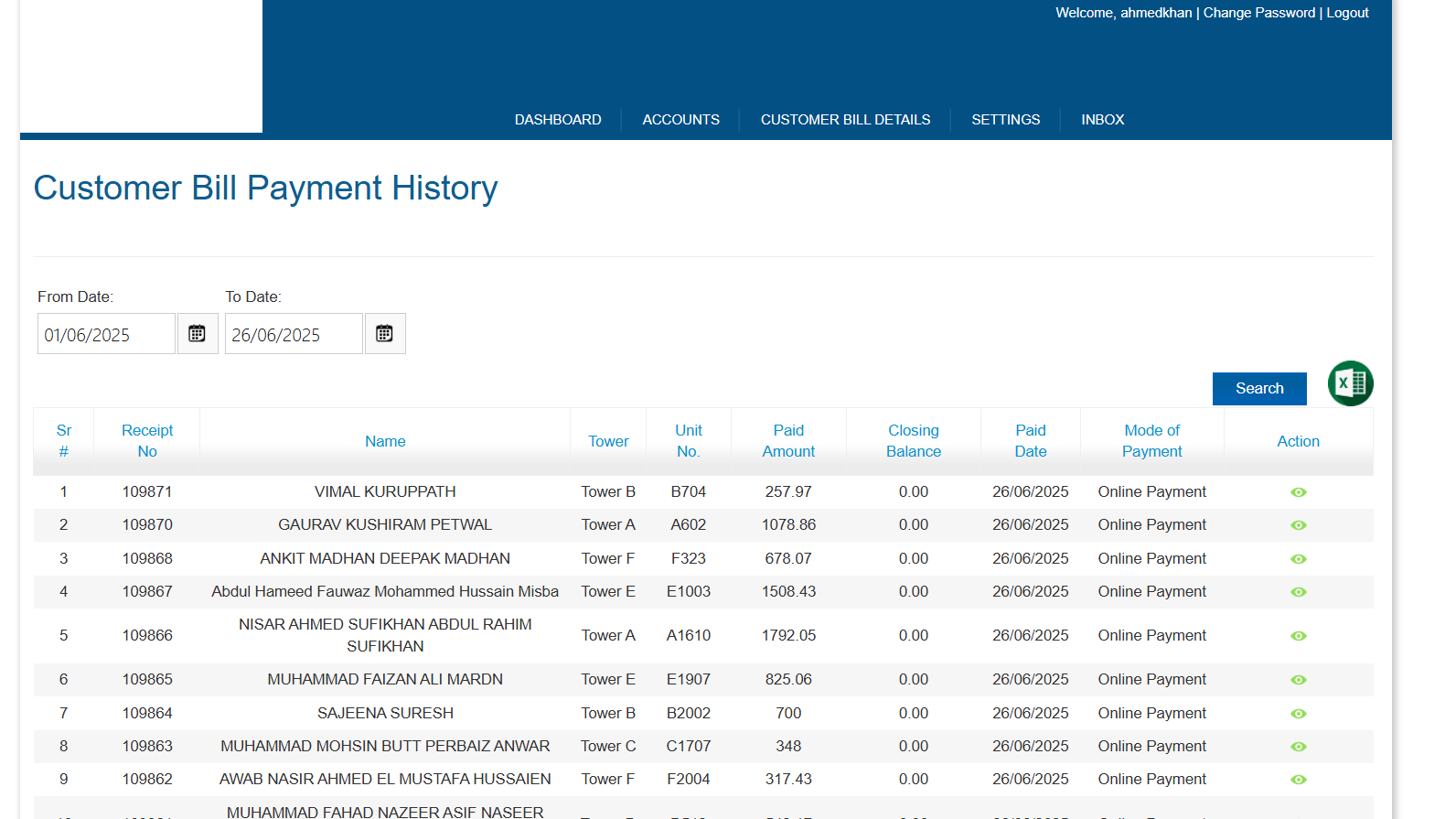View receipt 109866 payment details
The image size is (1456, 819).
tap(1298, 636)
